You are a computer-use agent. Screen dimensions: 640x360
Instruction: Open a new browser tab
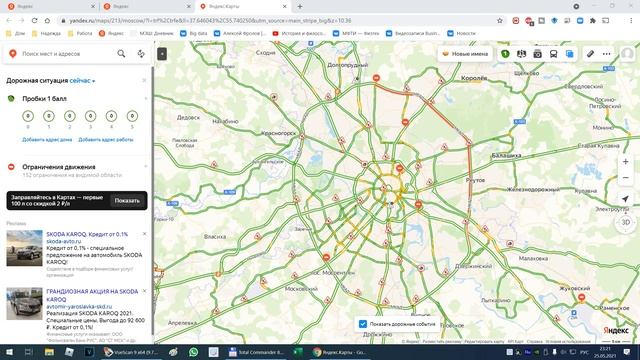[300, 7]
